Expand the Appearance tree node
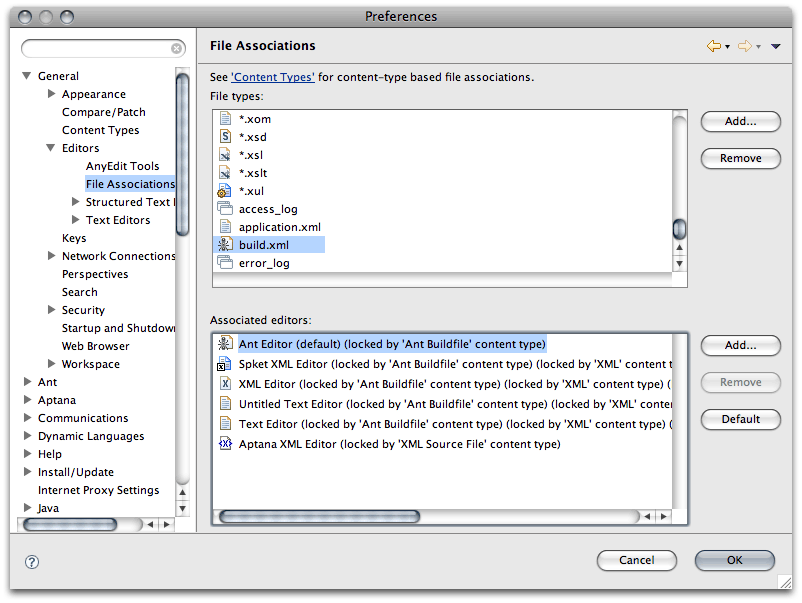The height and width of the screenshot is (603, 802). pos(52,94)
